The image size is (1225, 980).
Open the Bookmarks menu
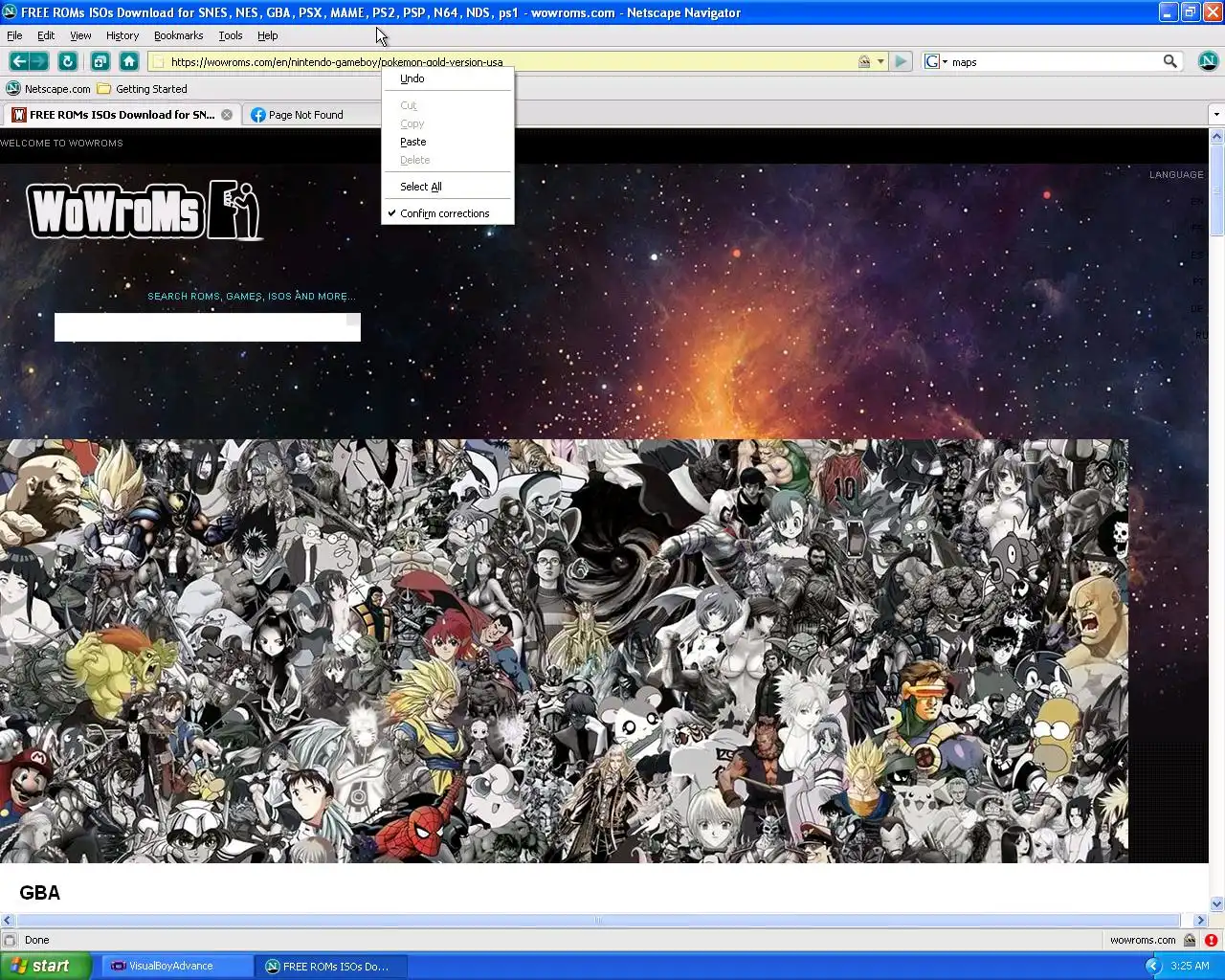click(178, 35)
